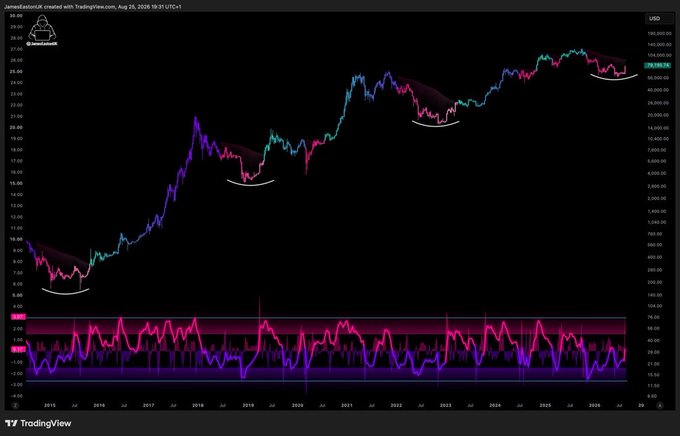
Task: Click the 10.00 label on left axis
Action: (x=16, y=239)
